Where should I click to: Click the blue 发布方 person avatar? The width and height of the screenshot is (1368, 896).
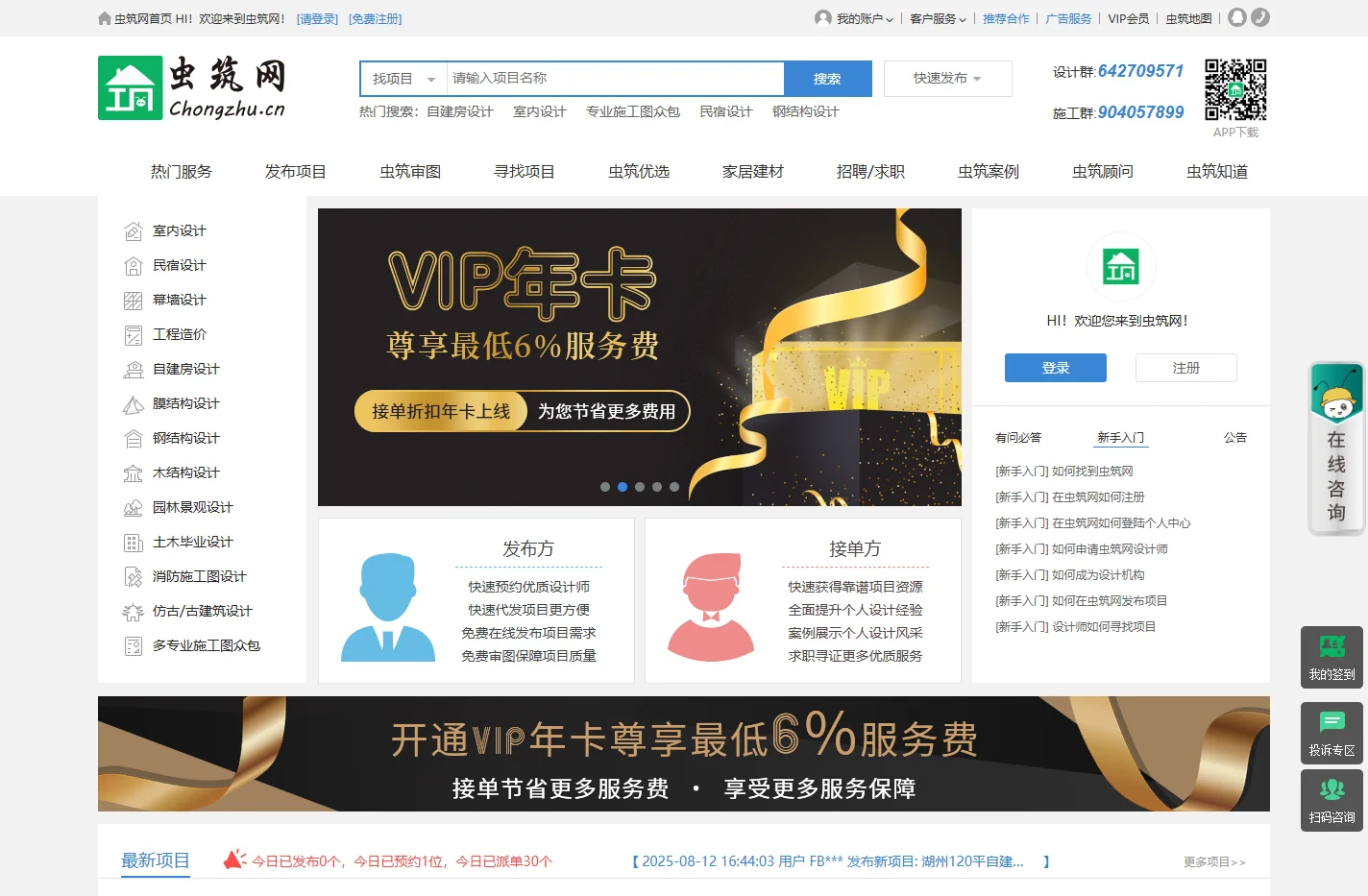coord(388,607)
